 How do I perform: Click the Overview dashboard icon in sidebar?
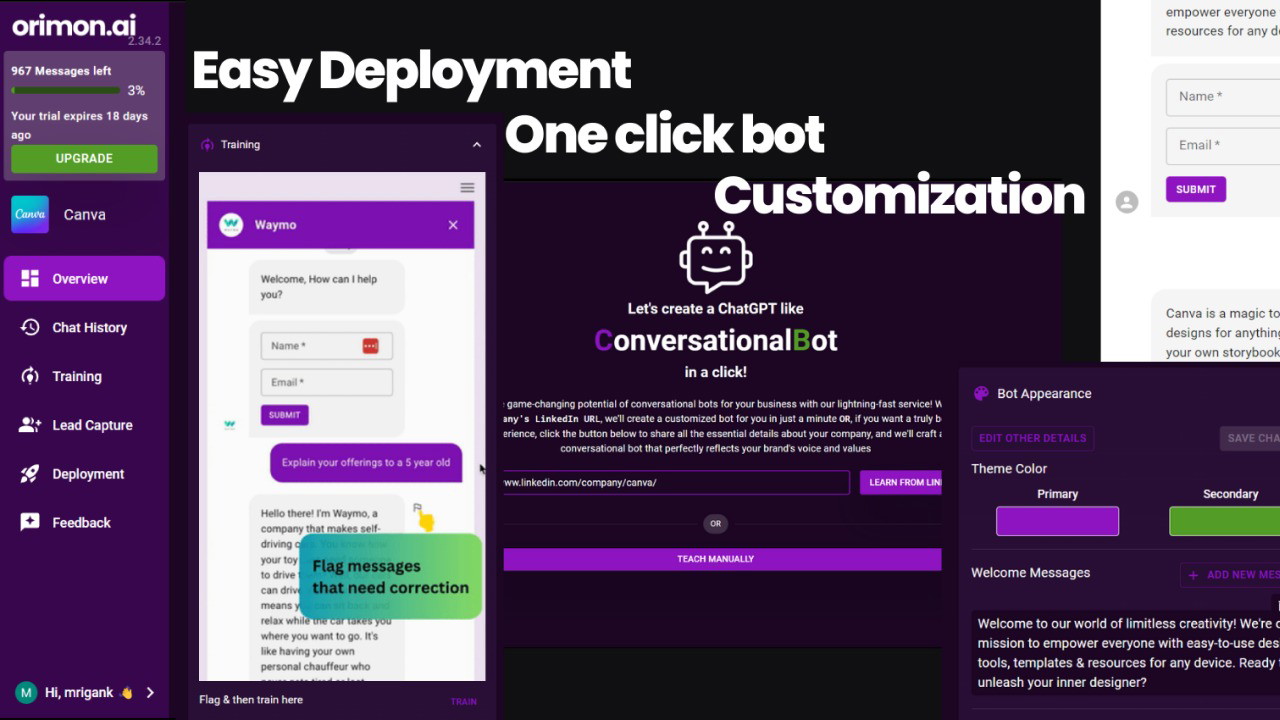30,279
